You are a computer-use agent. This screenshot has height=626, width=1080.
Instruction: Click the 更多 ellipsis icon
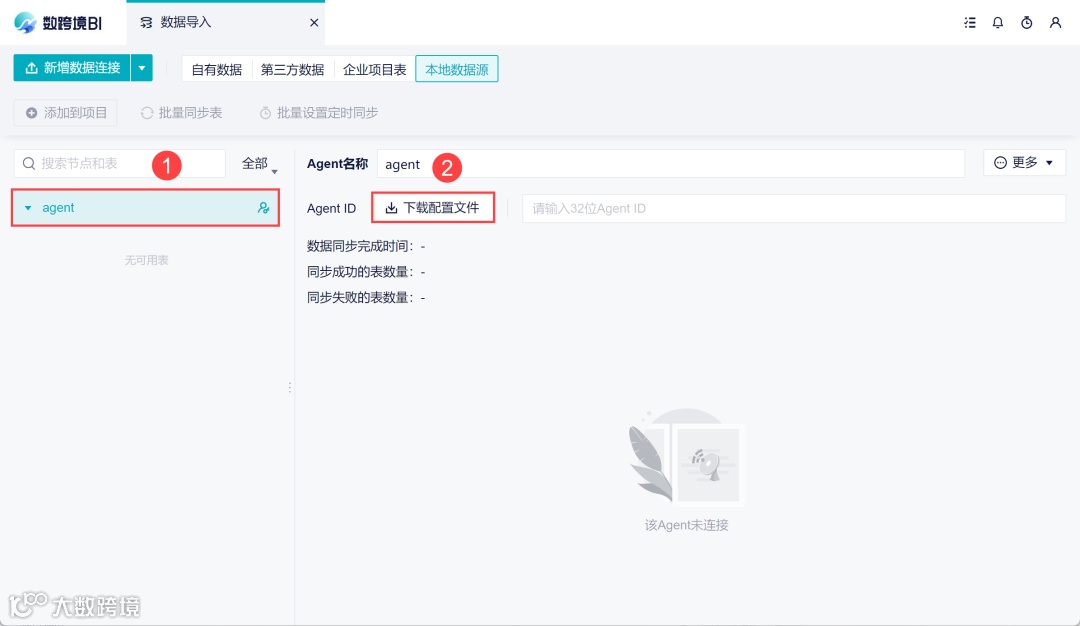999,162
